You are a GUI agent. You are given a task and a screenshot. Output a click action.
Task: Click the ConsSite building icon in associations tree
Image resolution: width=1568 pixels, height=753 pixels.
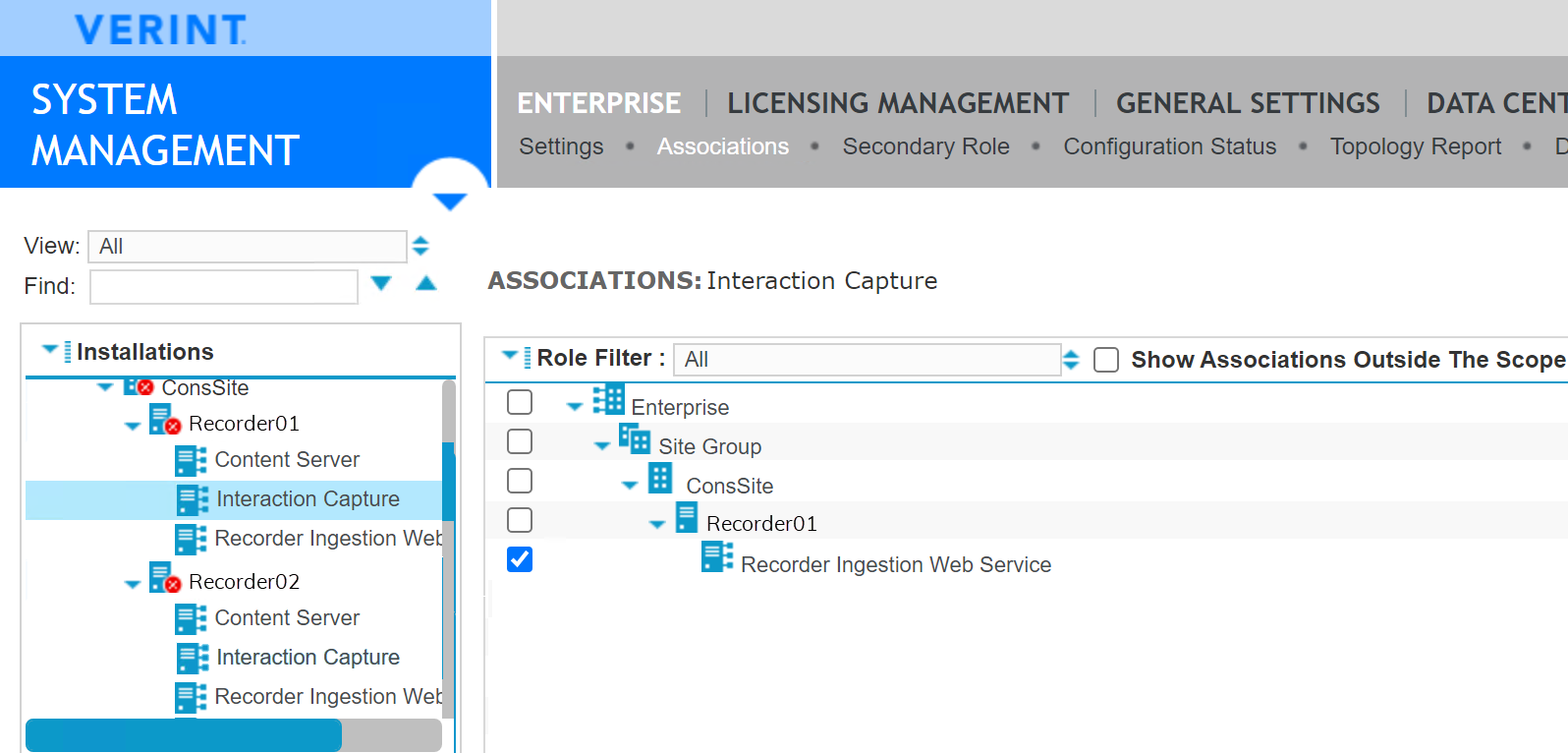pyautogui.click(x=660, y=478)
